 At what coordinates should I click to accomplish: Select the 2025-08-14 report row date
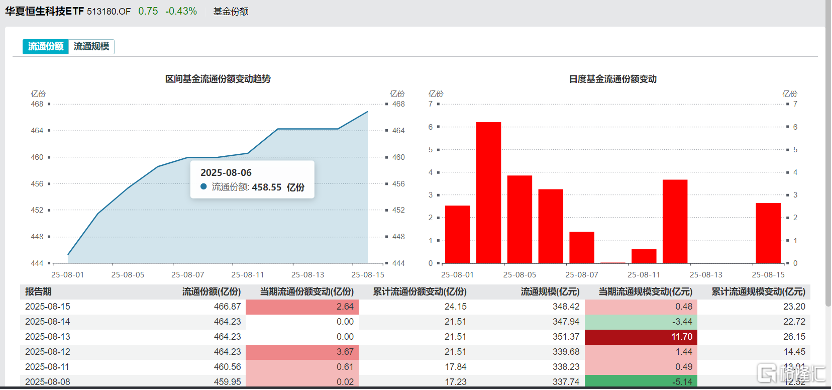coord(48,322)
